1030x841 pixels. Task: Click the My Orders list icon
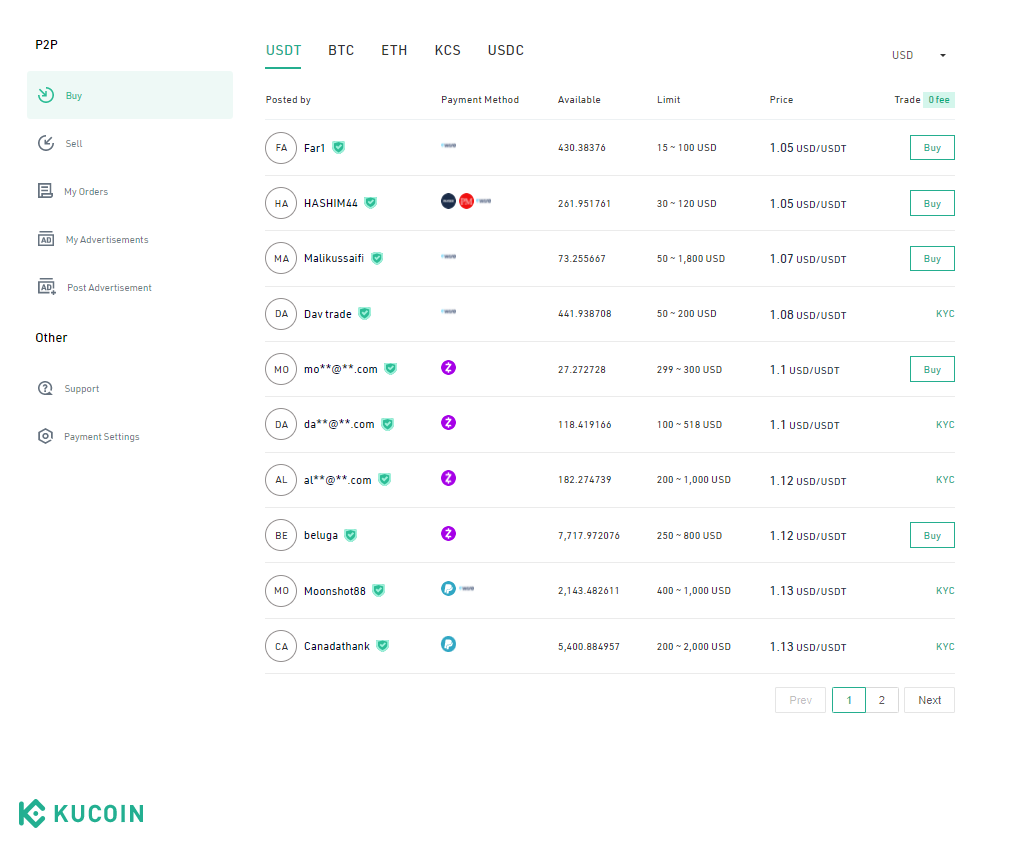[x=45, y=191]
